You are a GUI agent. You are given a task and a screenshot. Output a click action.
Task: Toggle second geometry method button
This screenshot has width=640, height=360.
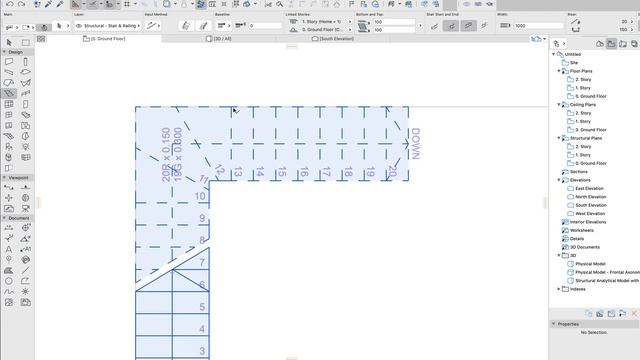click(x=203, y=26)
